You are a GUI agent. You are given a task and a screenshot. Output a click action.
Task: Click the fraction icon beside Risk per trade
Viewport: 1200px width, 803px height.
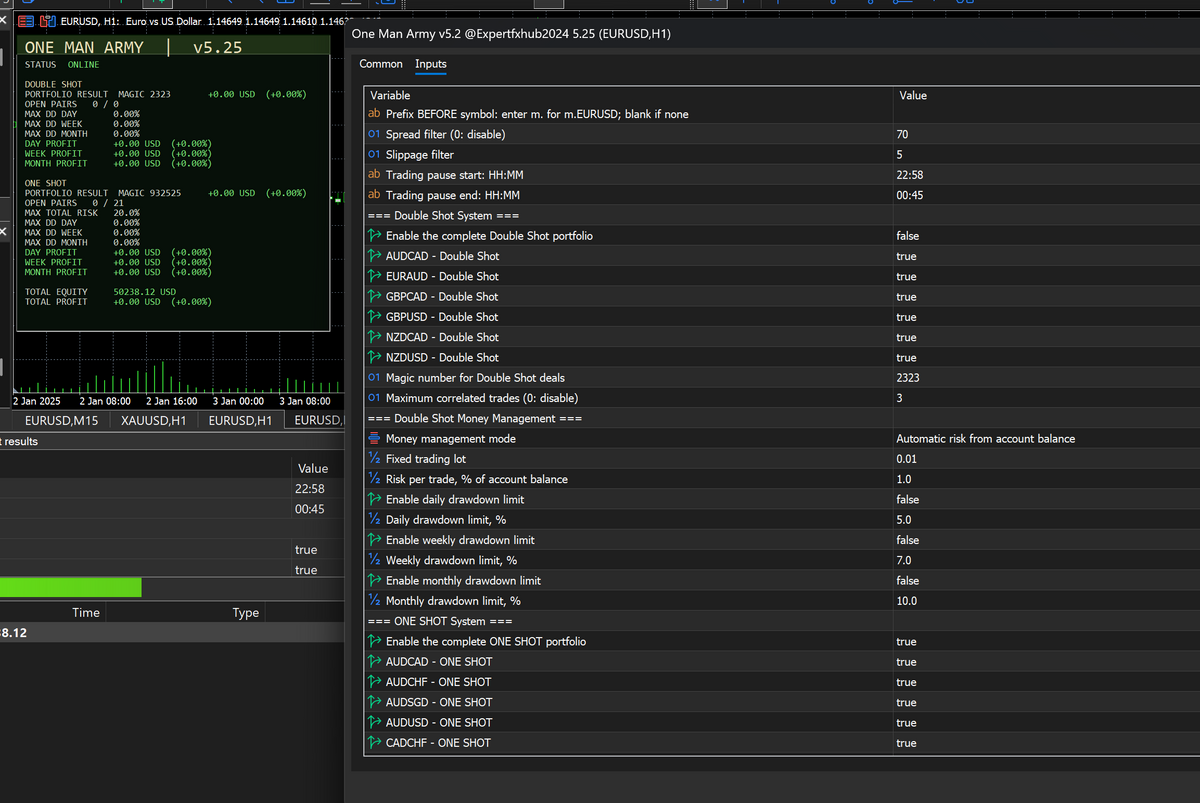click(374, 479)
